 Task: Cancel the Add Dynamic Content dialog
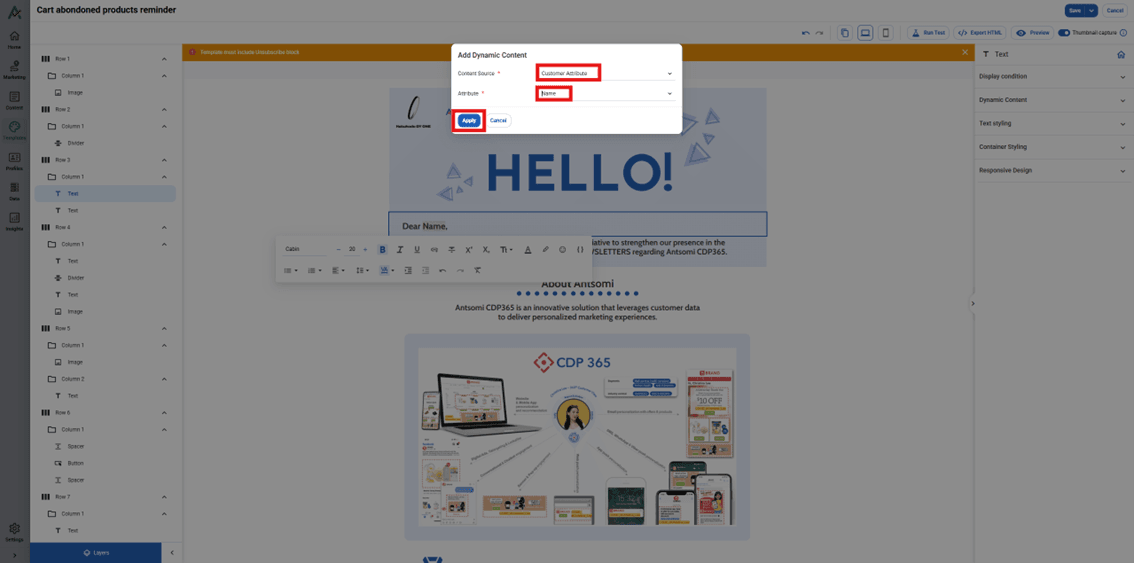(x=498, y=120)
